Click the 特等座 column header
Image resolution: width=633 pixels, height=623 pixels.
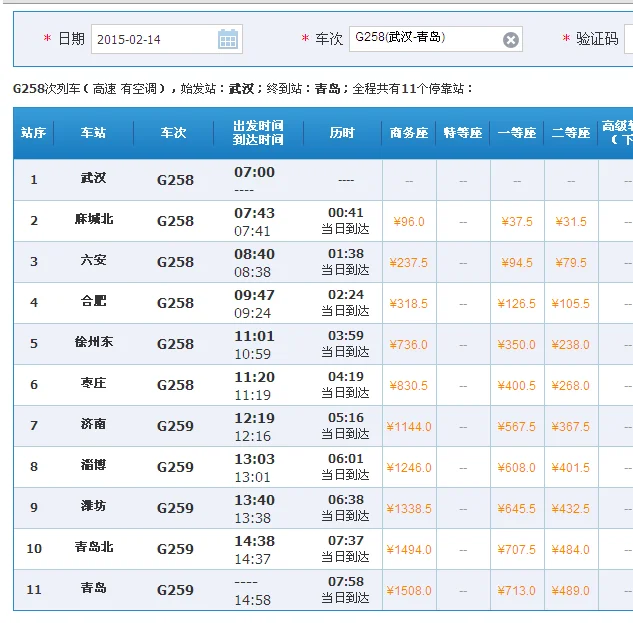coord(463,133)
